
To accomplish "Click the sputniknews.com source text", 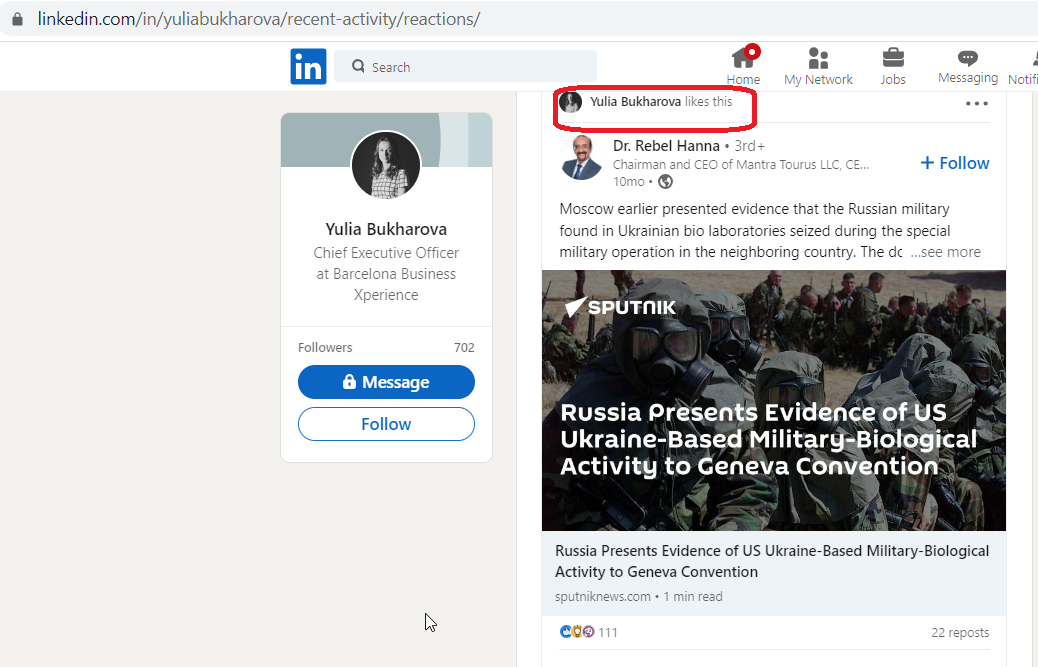I will 602,596.
